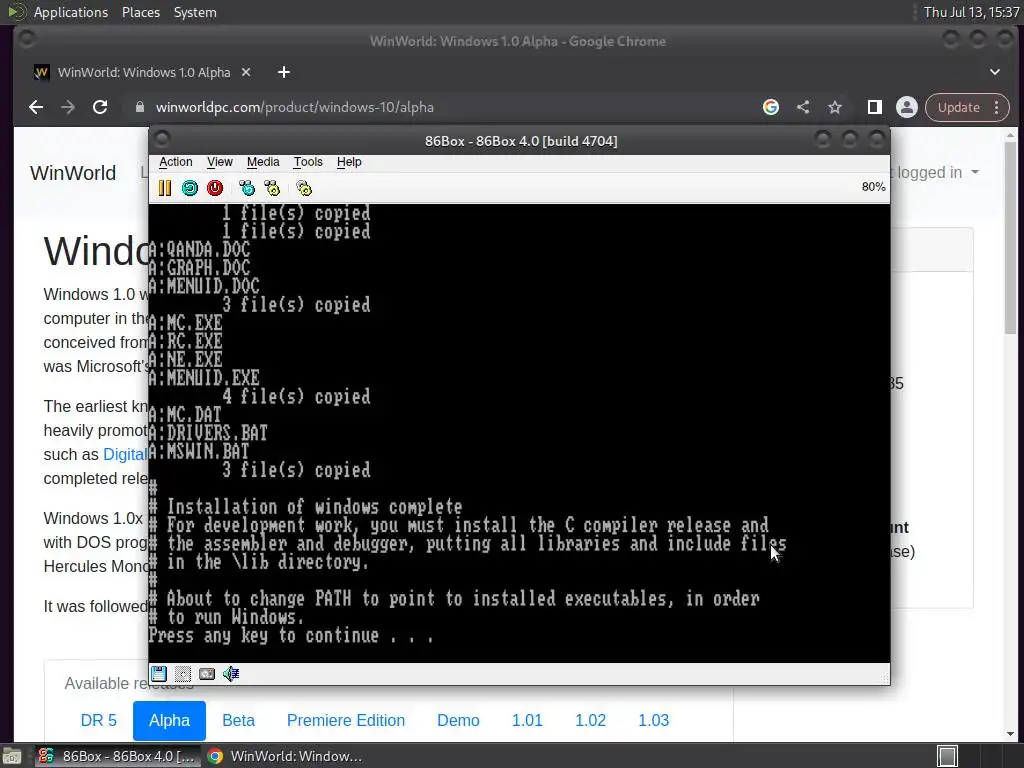Select the 1.03 release tab
1024x768 pixels.
[x=653, y=720]
